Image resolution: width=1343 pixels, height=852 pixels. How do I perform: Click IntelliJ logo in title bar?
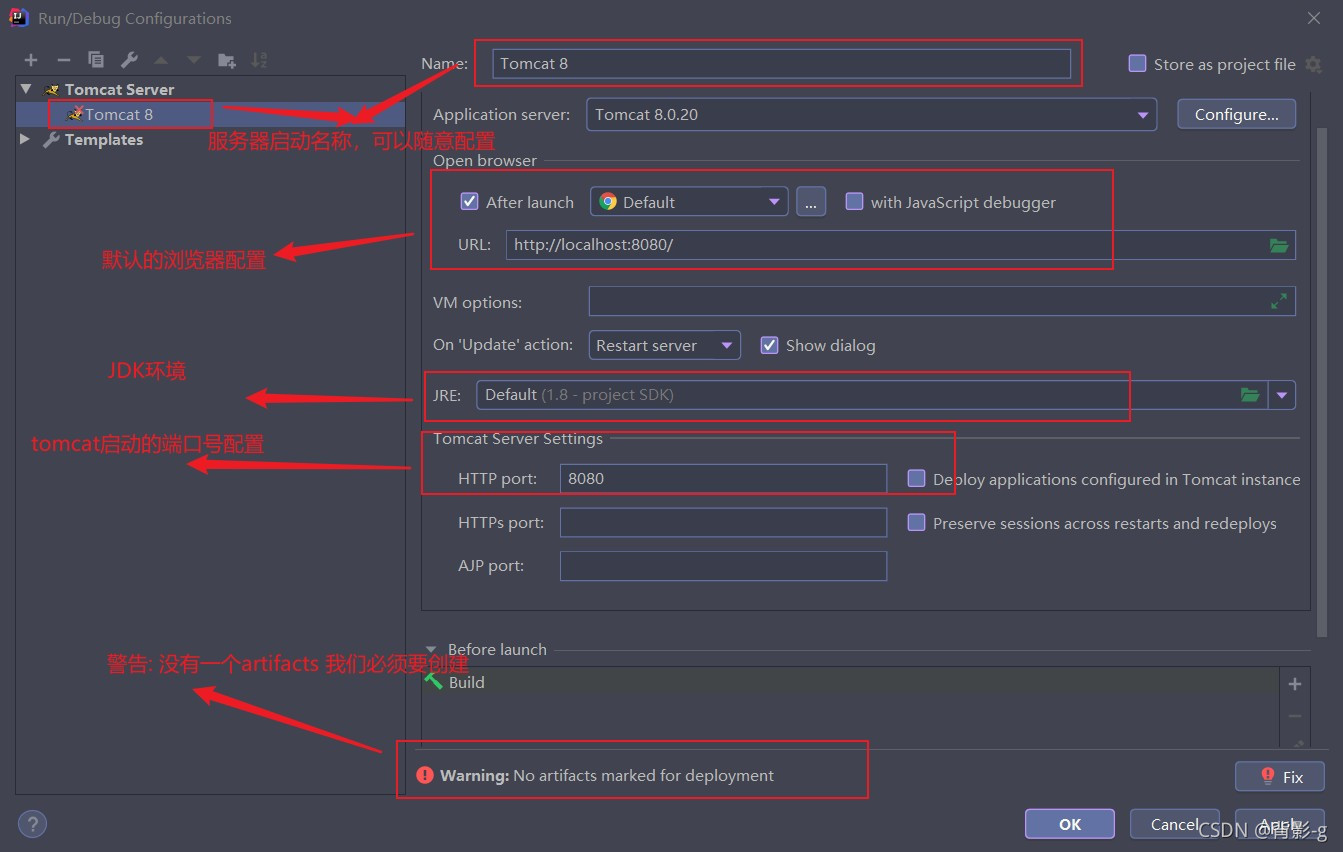click(x=18, y=17)
